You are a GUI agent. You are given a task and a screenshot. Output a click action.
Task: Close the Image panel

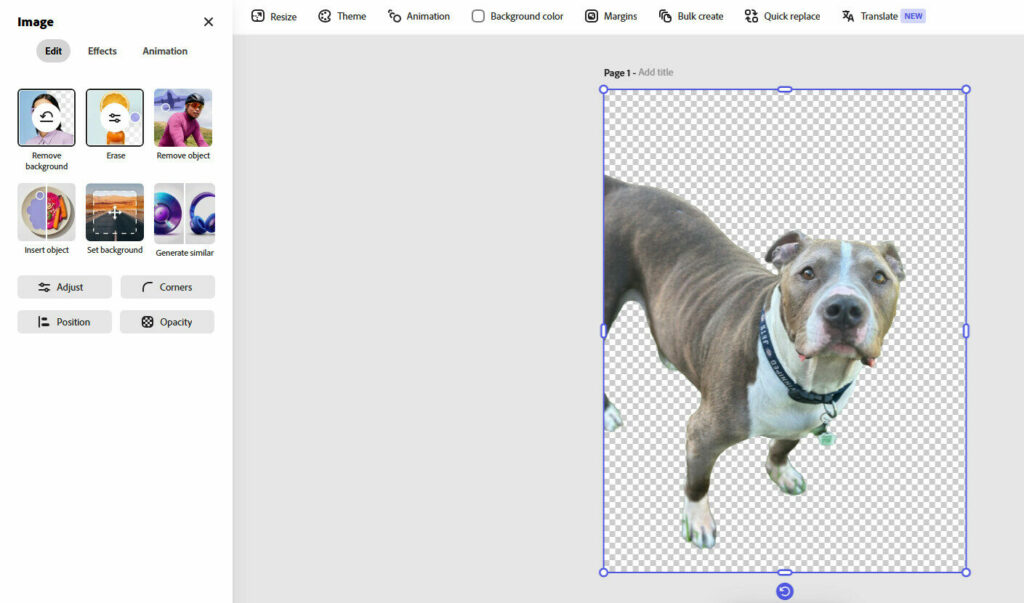tap(208, 22)
